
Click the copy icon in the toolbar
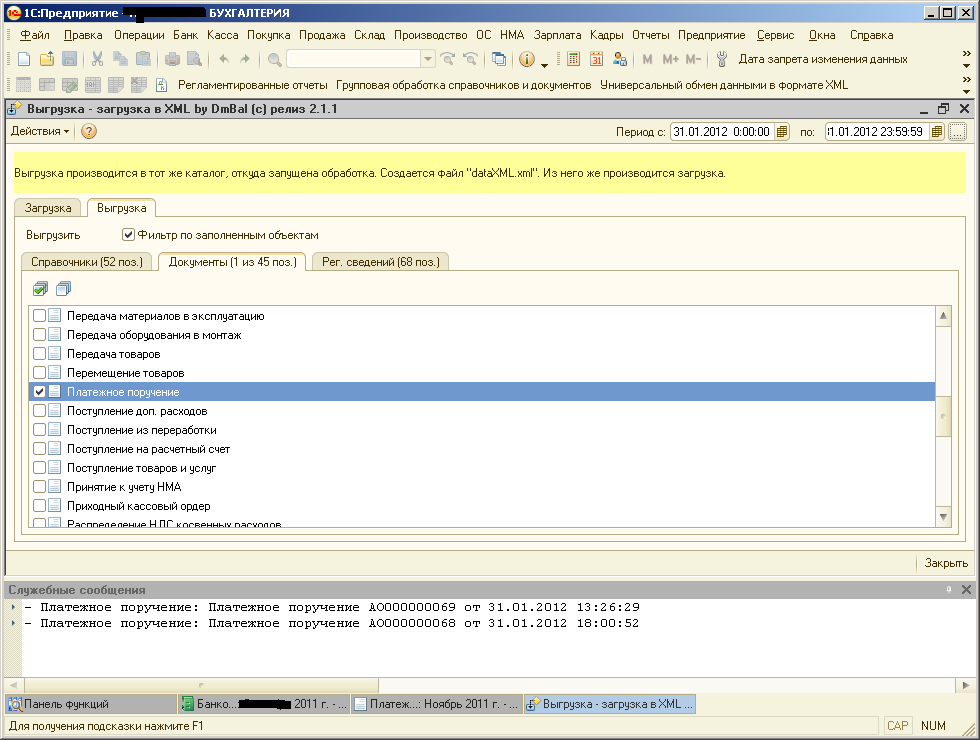pyautogui.click(x=120, y=59)
